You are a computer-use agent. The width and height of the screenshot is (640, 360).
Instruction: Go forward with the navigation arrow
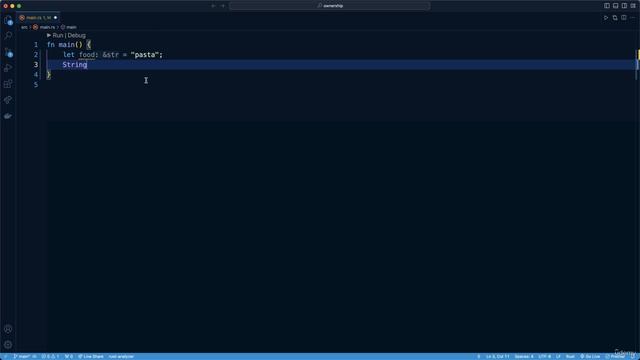[x=223, y=6]
